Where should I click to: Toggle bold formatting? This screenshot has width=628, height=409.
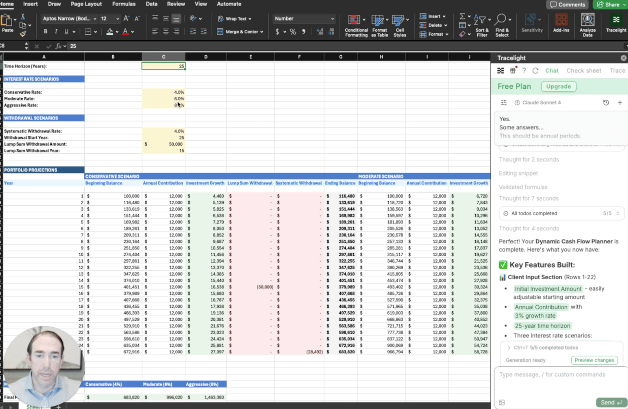46,32
